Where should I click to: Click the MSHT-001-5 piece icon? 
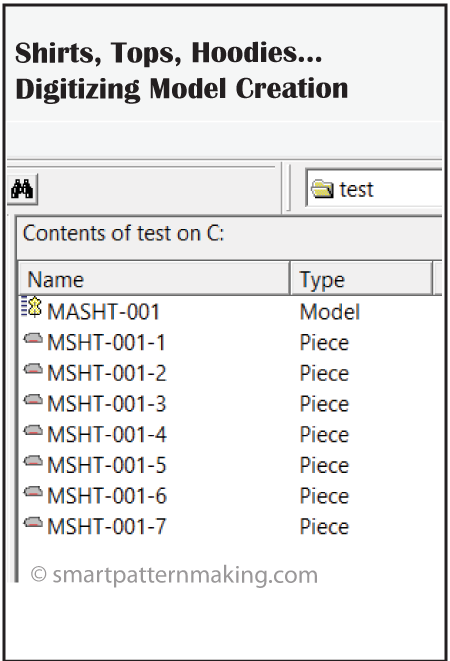(33, 461)
